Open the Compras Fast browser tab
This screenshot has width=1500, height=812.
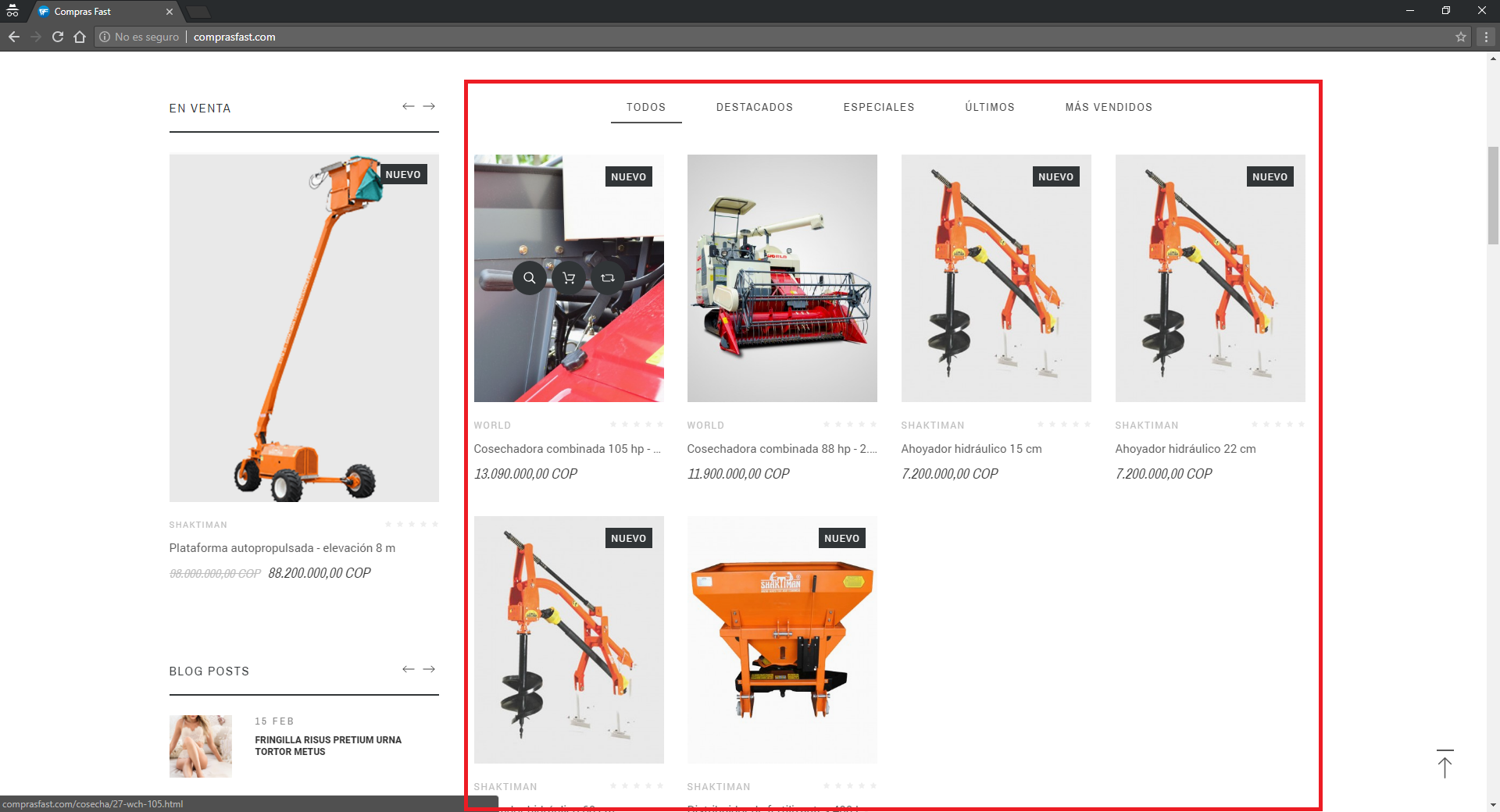(x=105, y=12)
